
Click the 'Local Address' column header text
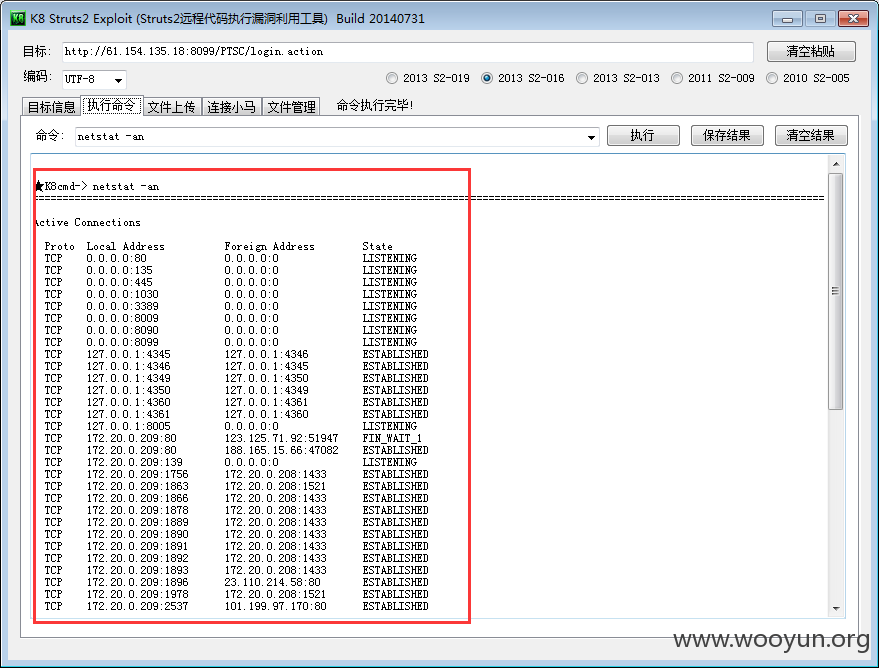click(125, 247)
